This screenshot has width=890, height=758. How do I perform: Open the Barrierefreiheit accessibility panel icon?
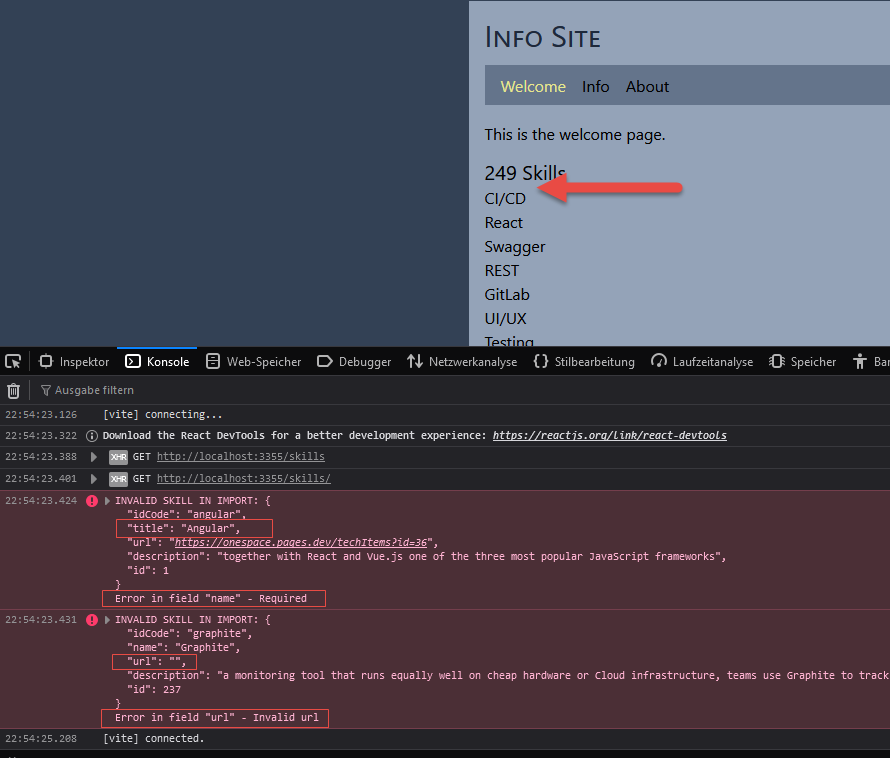pyautogui.click(x=858, y=361)
